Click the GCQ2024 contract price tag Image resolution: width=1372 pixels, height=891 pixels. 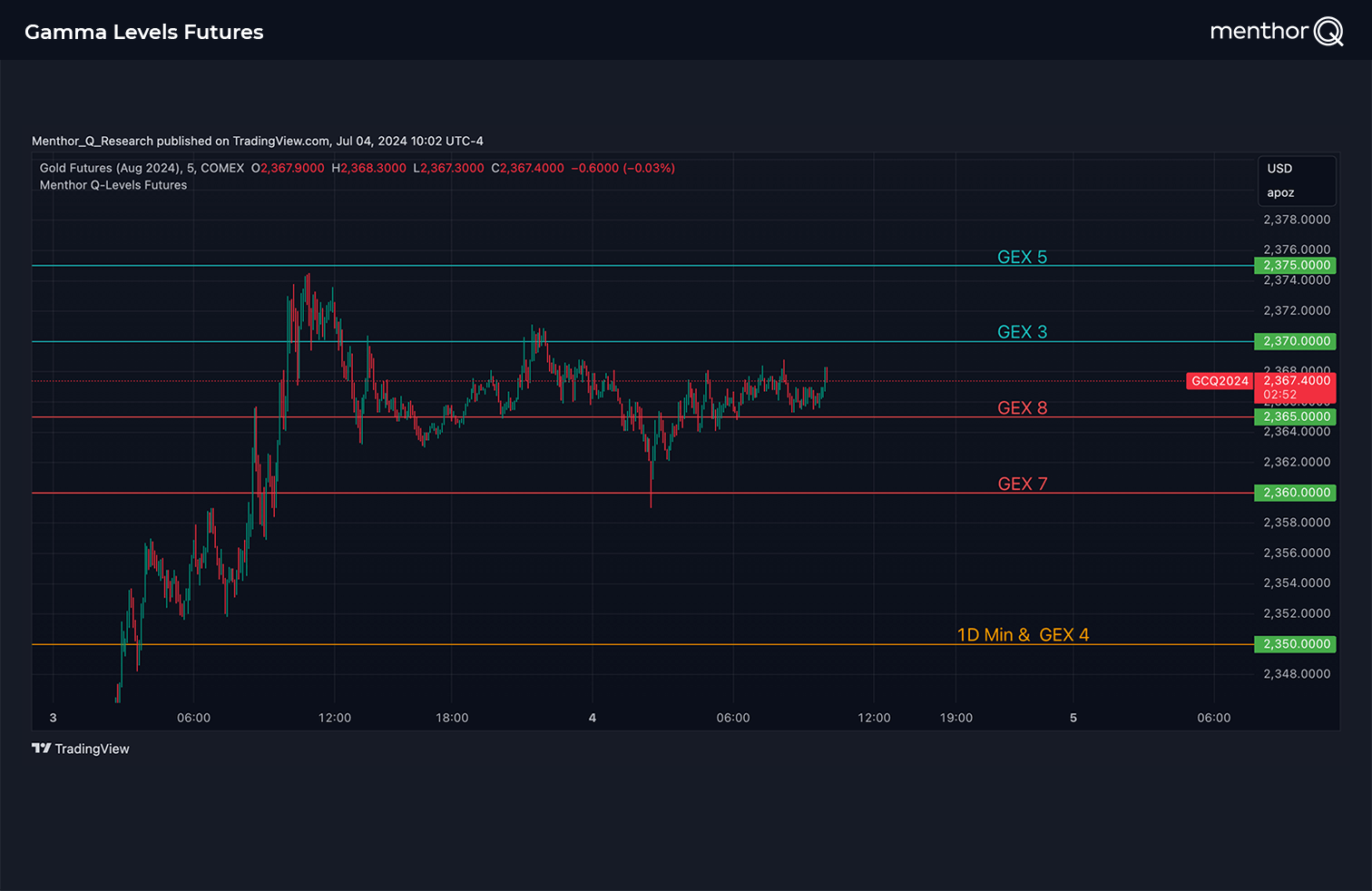[1219, 381]
